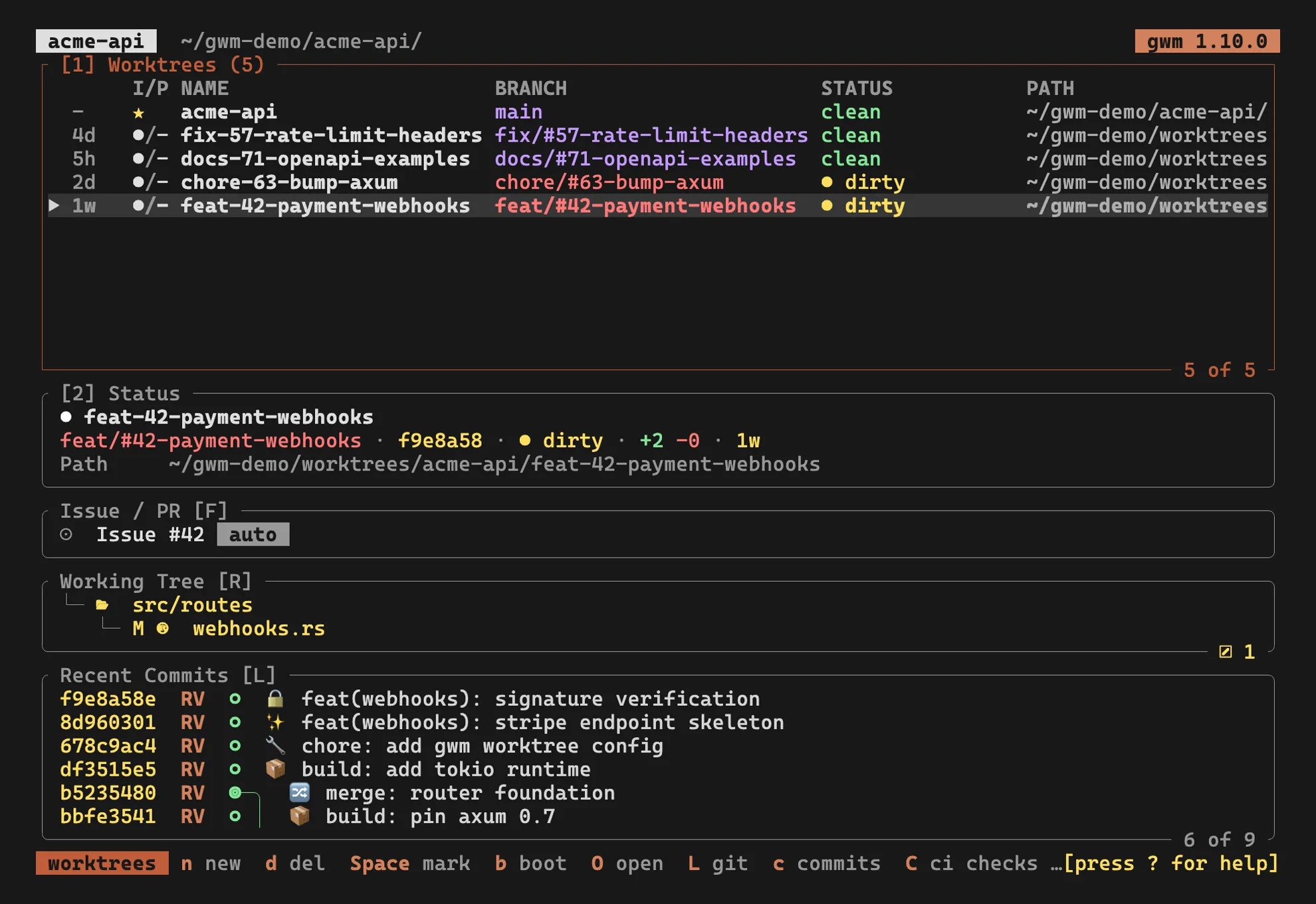This screenshot has width=1316, height=904.
Task: Click the BRANCH column header
Action: coord(530,88)
